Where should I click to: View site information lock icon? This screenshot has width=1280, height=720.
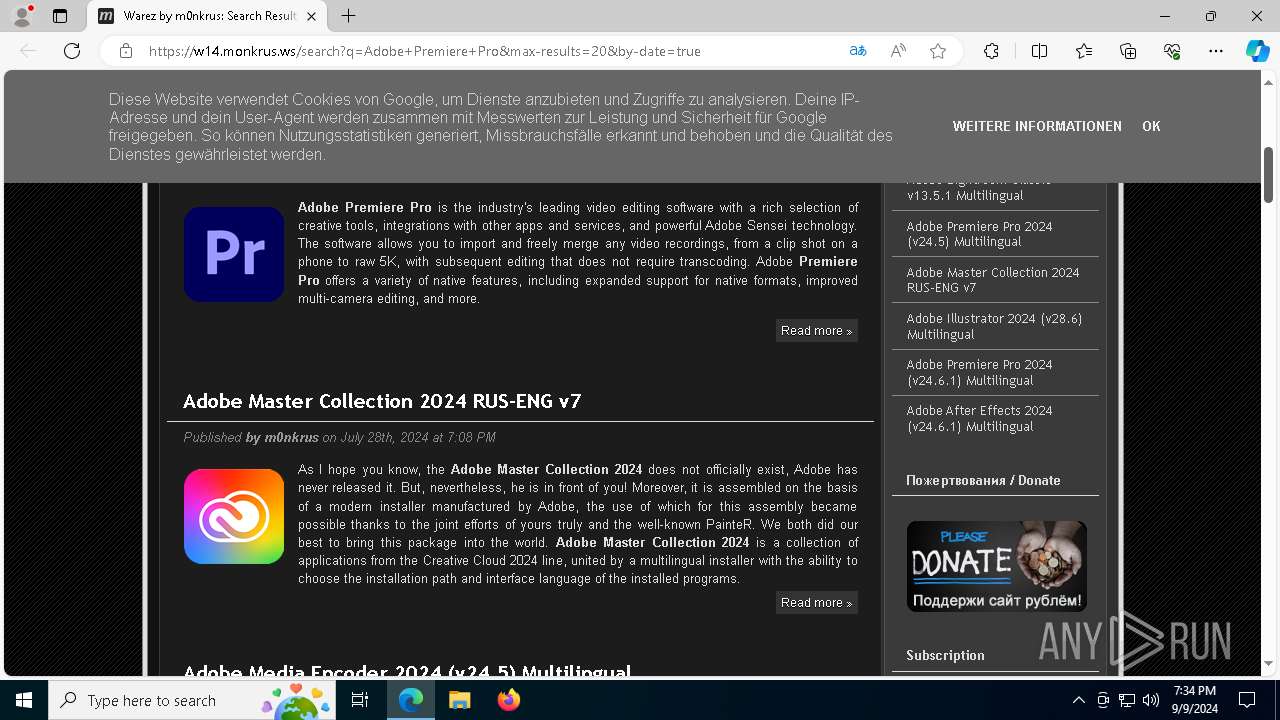126,51
